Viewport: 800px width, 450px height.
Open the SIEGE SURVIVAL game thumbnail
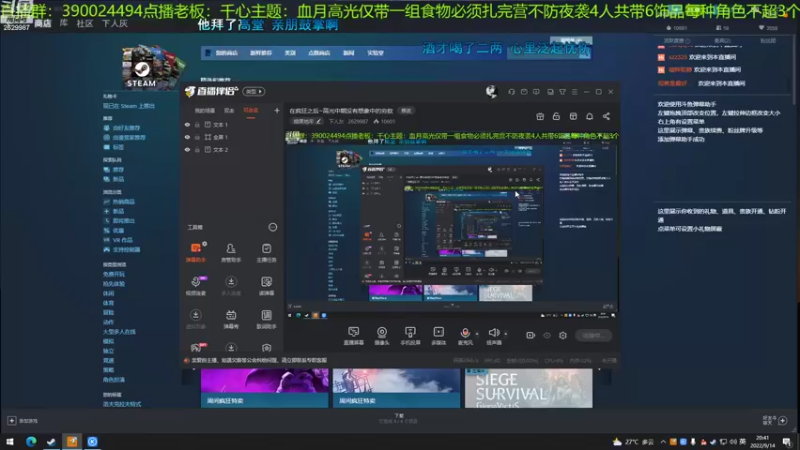click(x=529, y=389)
